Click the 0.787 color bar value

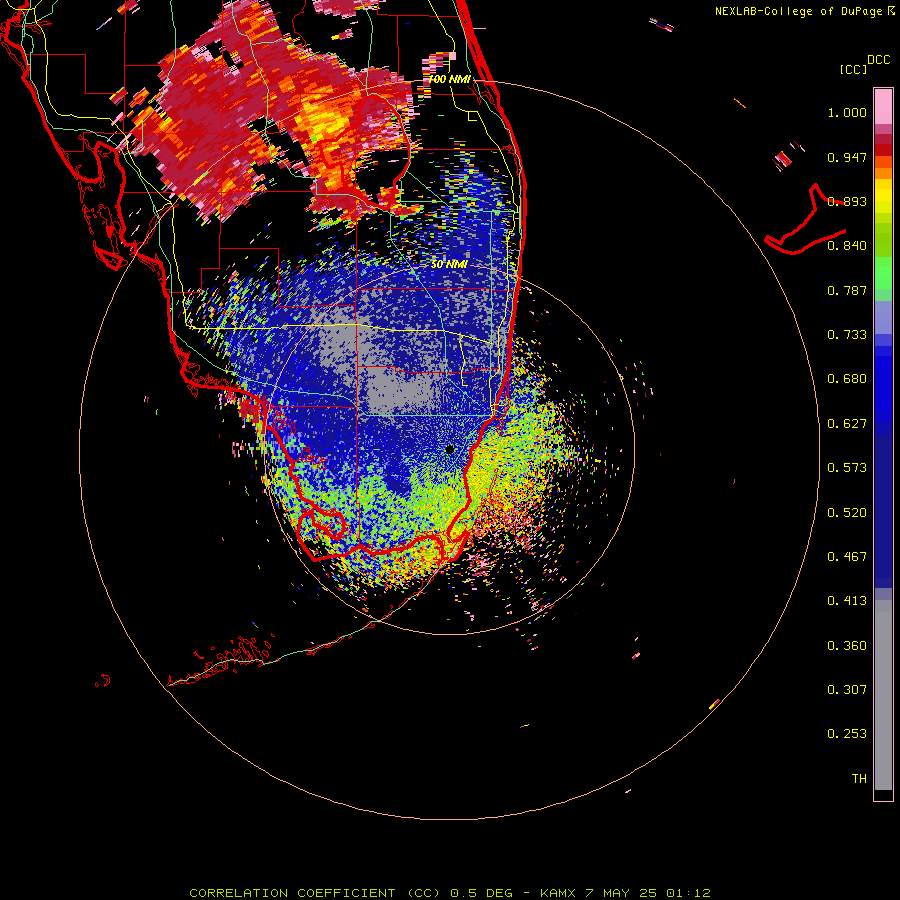click(847, 290)
